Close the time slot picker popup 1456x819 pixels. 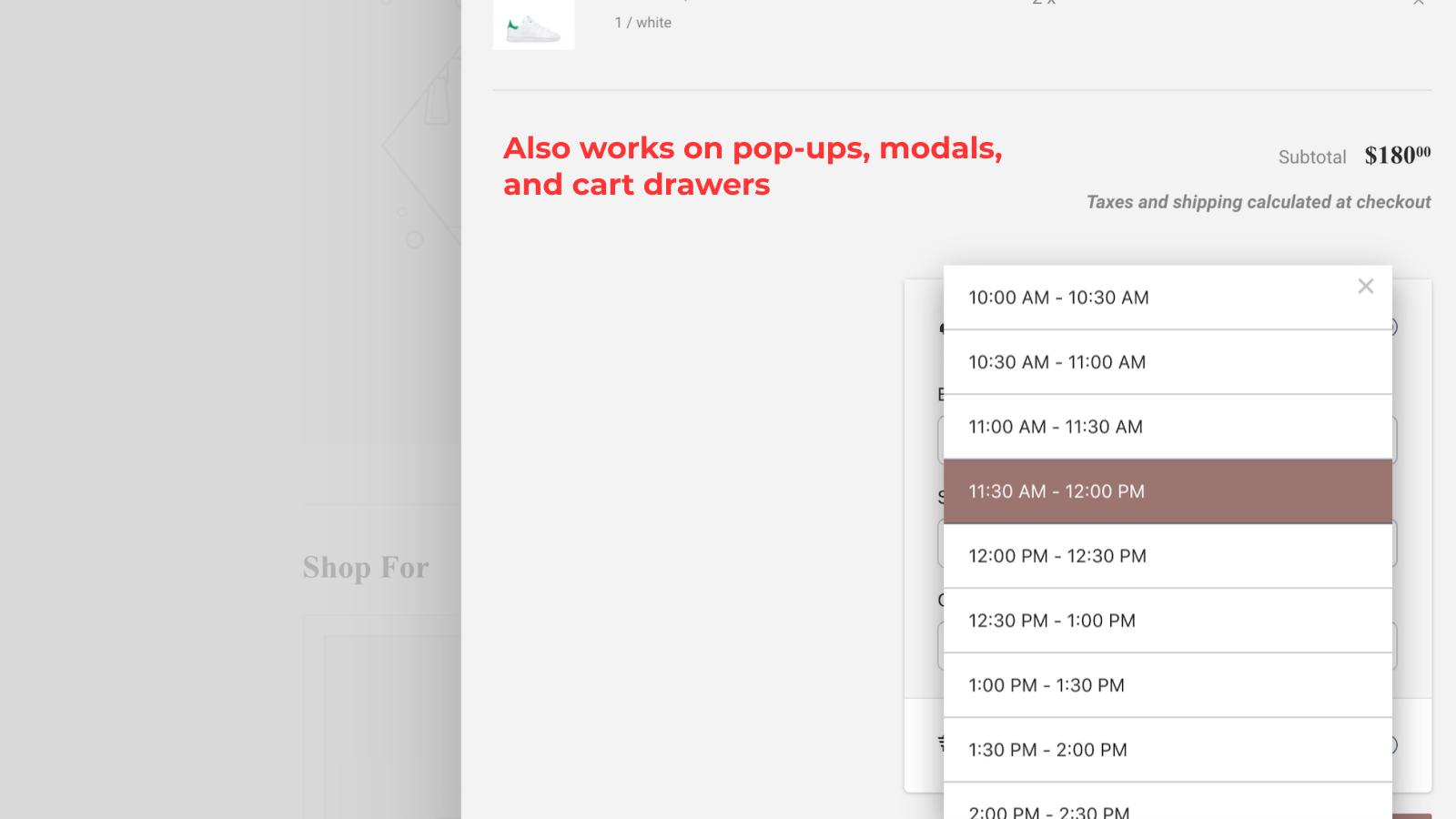coord(1366,286)
